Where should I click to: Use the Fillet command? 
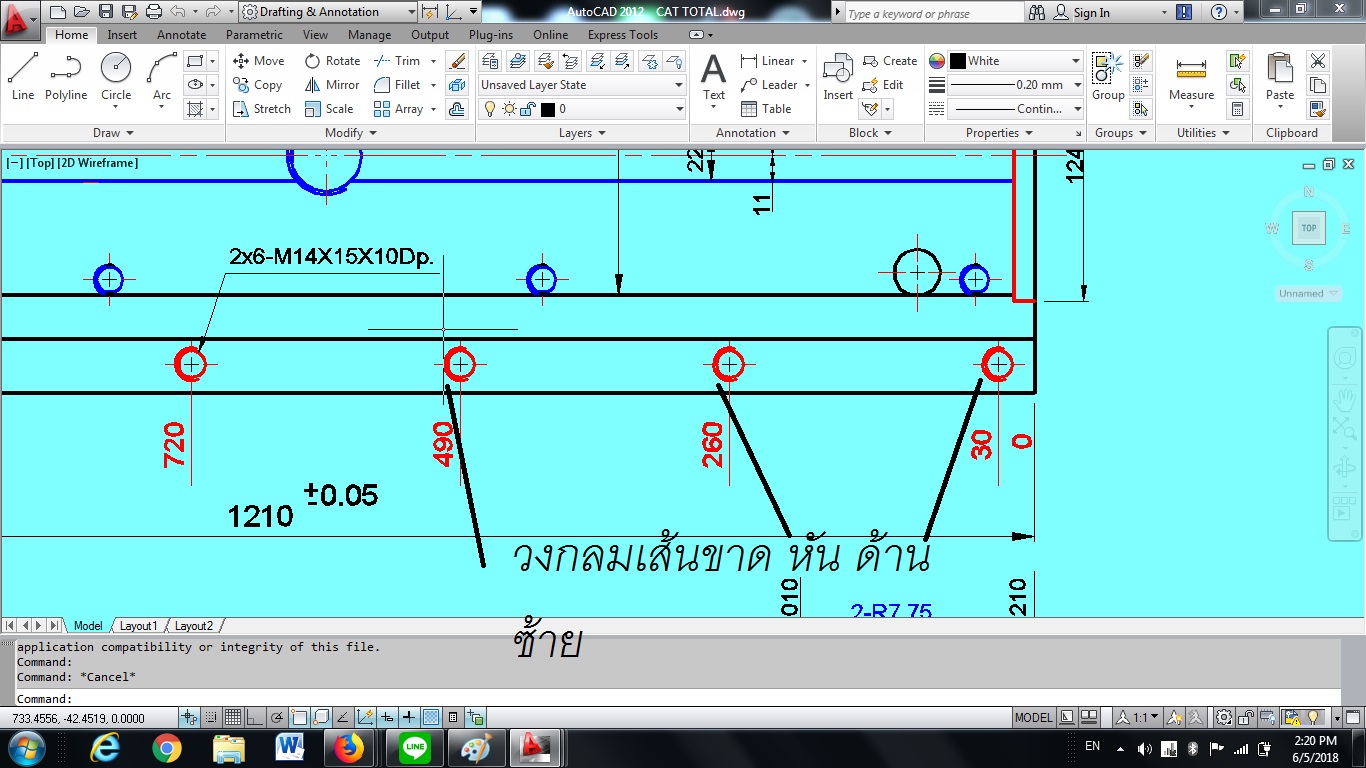398,85
